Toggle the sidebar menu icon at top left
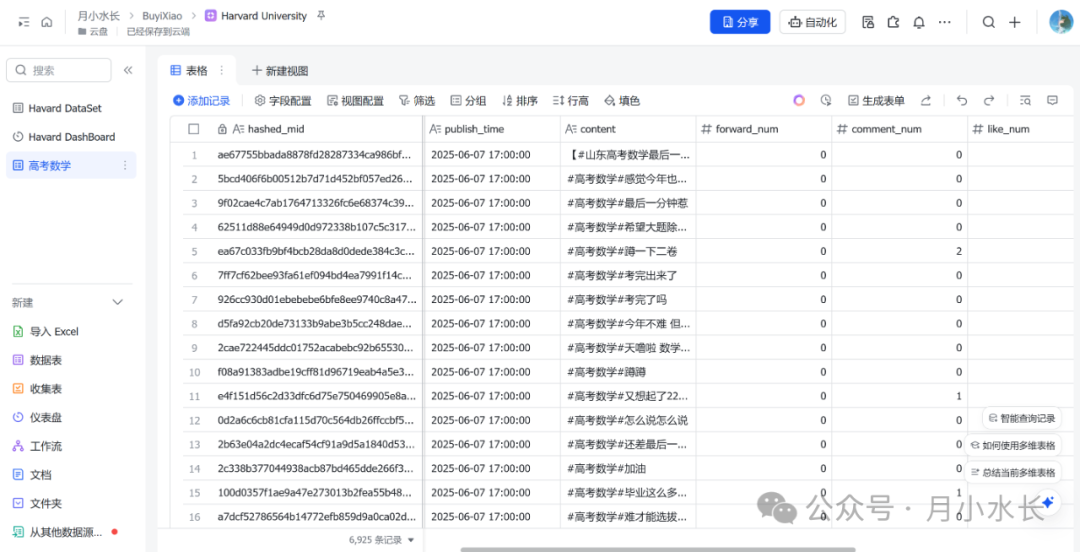The height and width of the screenshot is (552, 1080). (x=24, y=22)
